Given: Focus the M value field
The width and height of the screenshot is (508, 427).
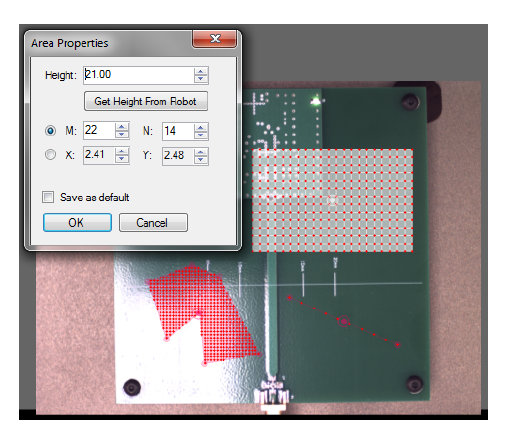Looking at the screenshot, I should pos(99,130).
